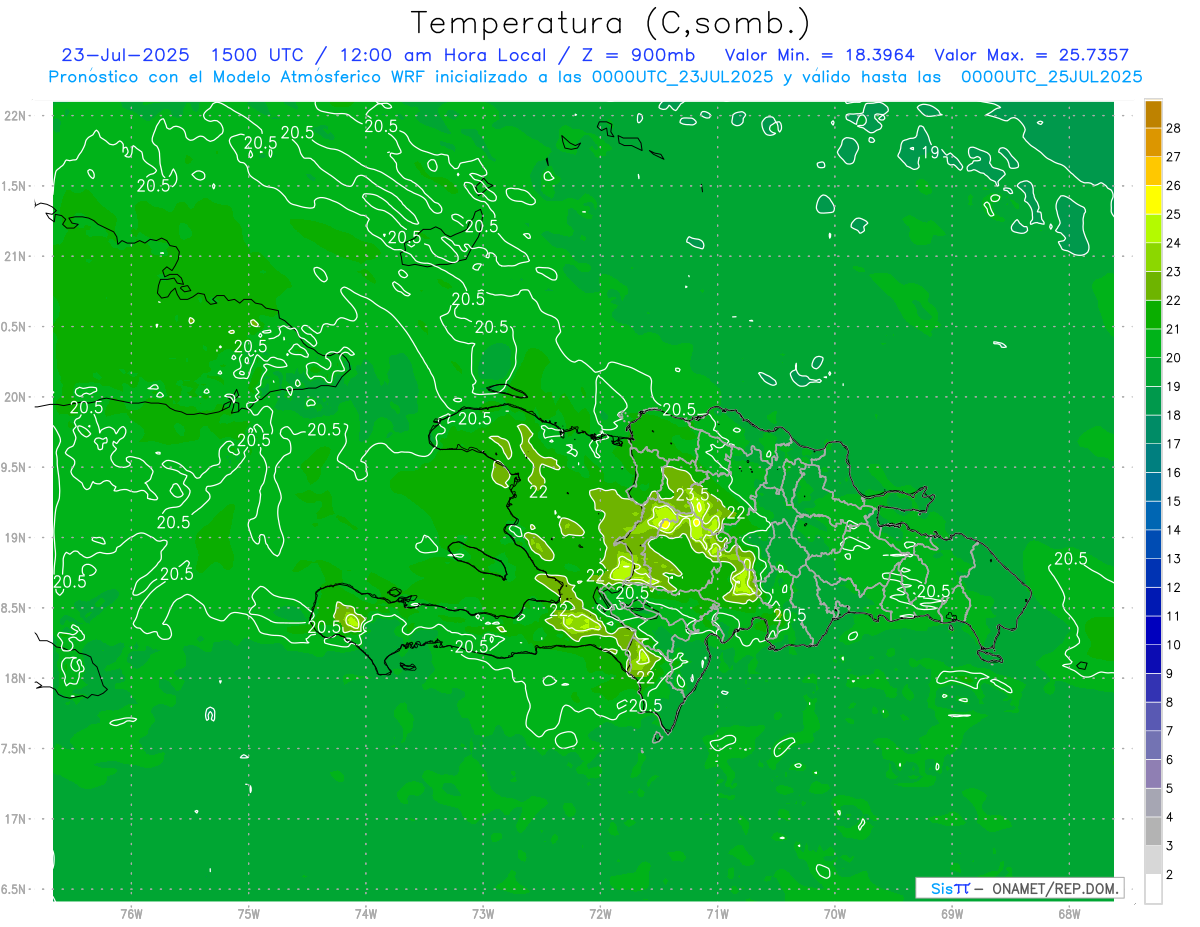Click the 74W longitude axis label

(366, 913)
